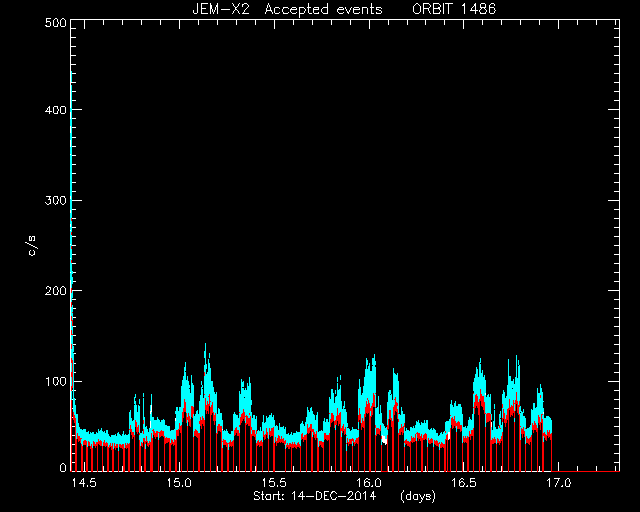Click the '14.5' x-axis tick label

(84, 483)
